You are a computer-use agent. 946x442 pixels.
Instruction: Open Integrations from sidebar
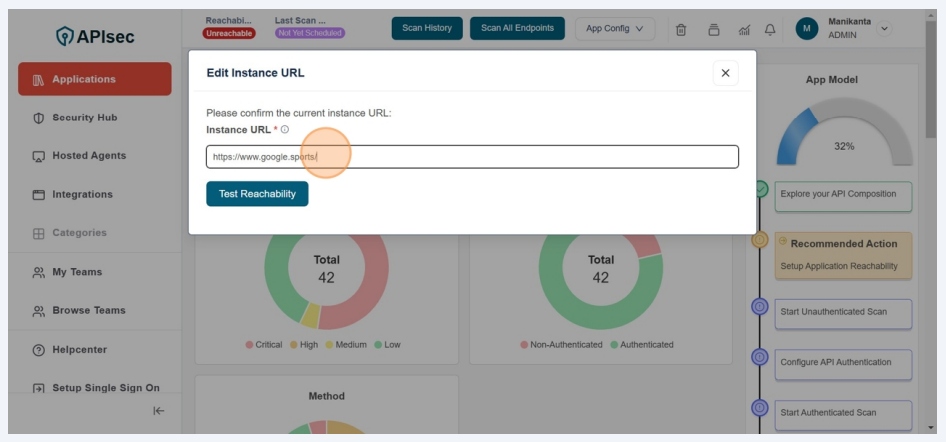point(82,195)
